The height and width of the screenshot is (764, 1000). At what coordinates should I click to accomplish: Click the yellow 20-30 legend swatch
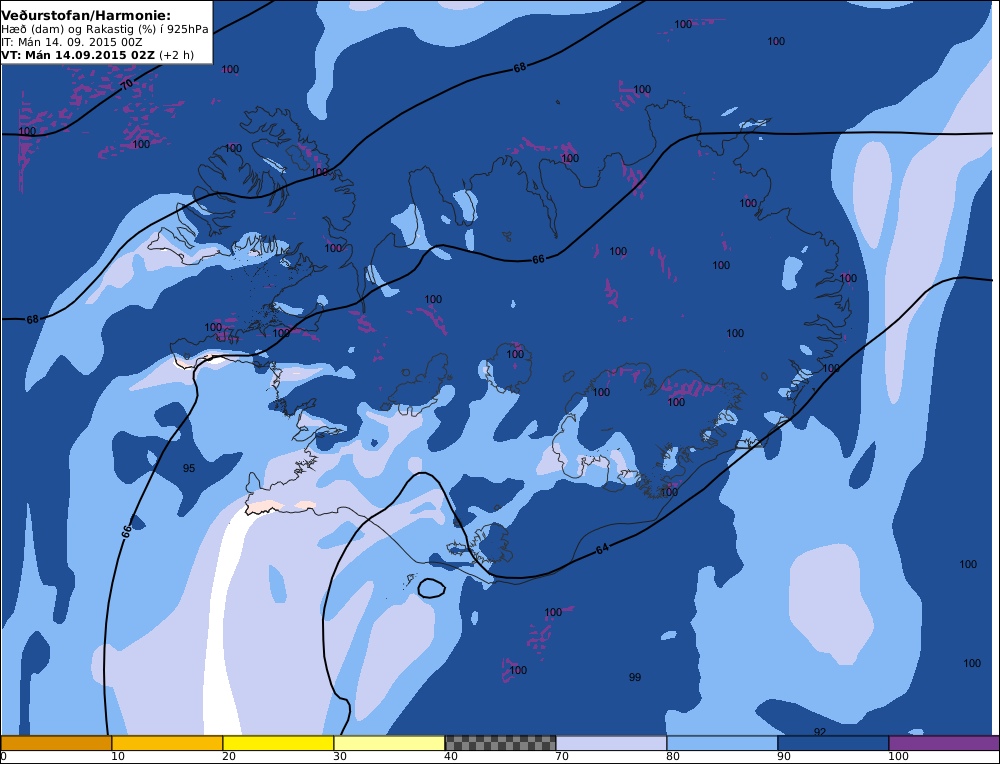coord(278,743)
